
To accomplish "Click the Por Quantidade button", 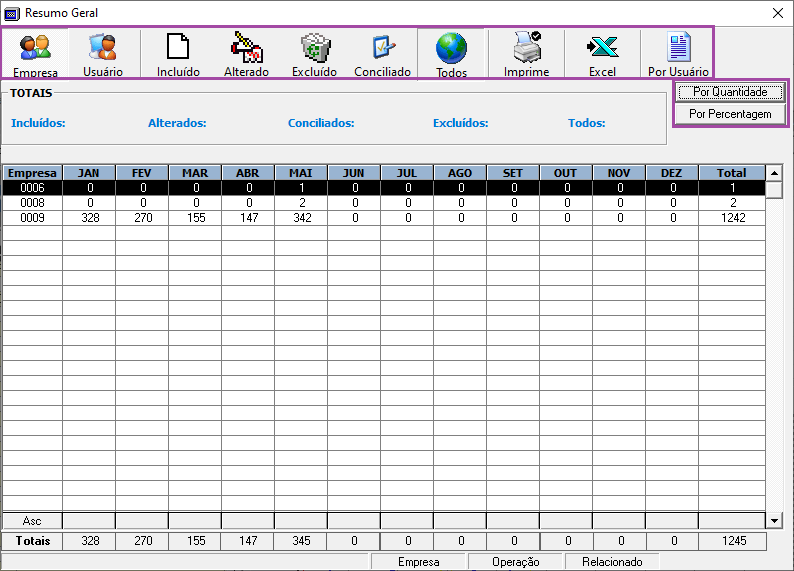I will [x=730, y=92].
